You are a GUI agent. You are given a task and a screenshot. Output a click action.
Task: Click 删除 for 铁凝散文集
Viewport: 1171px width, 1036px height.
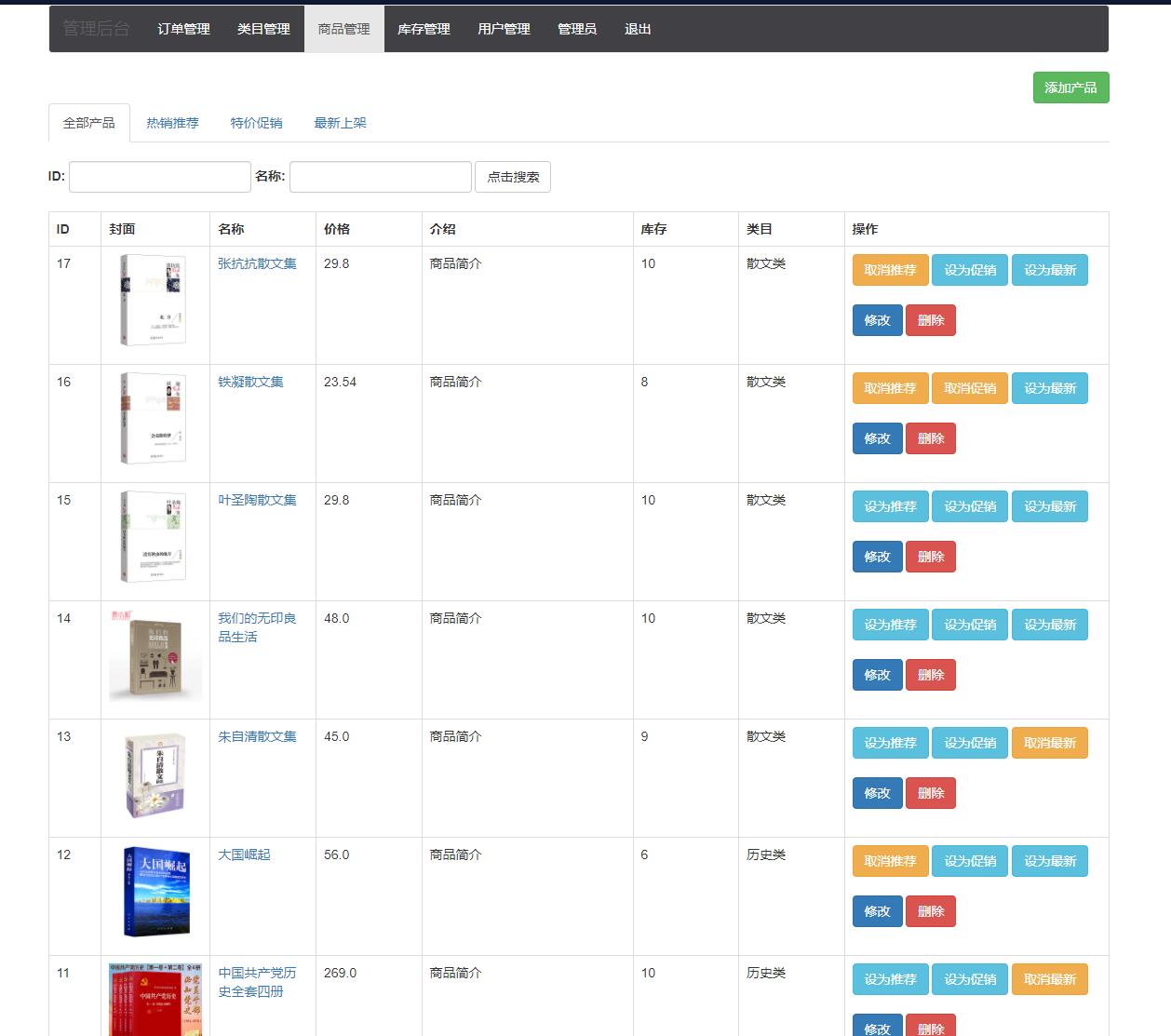point(930,437)
